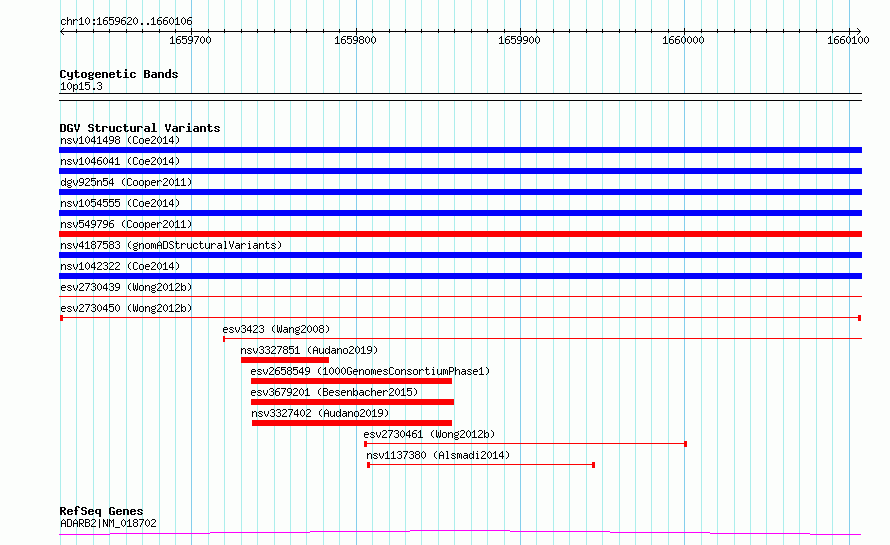Image resolution: width=890 pixels, height=545 pixels.
Task: Select the blue bar for nsv4187583
Action: point(460,255)
